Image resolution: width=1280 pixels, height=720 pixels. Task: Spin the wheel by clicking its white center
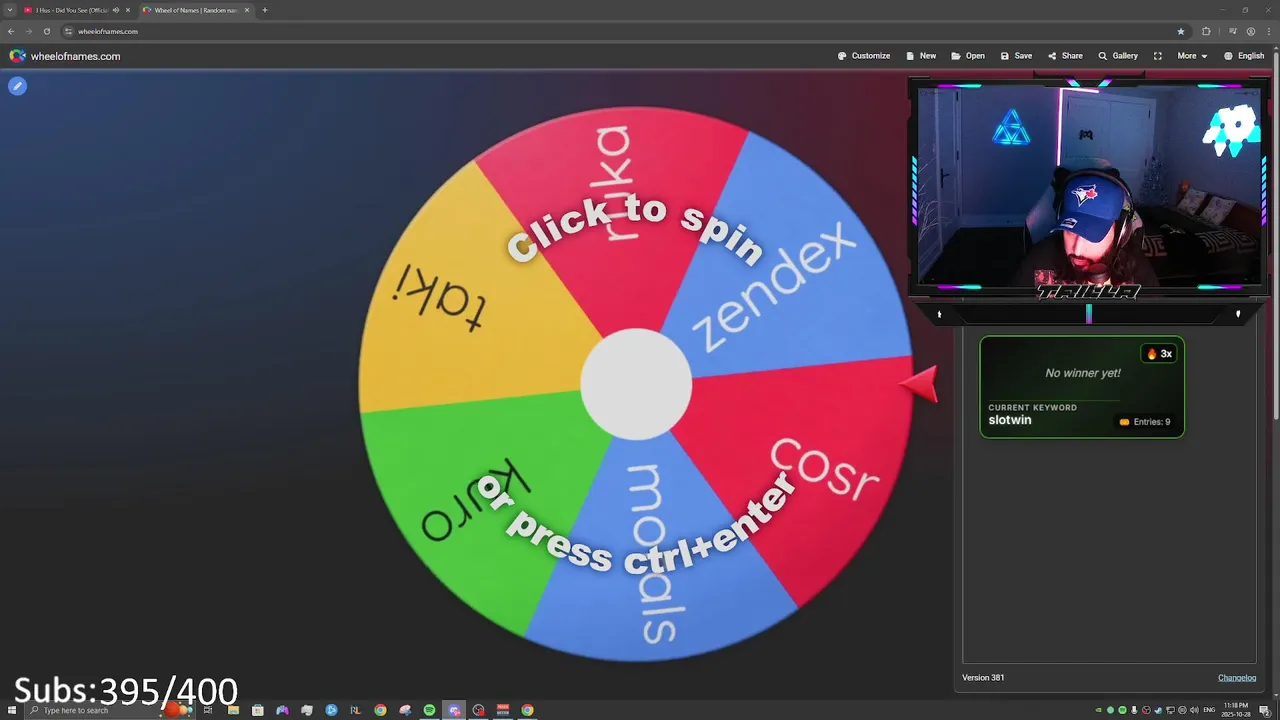[636, 384]
